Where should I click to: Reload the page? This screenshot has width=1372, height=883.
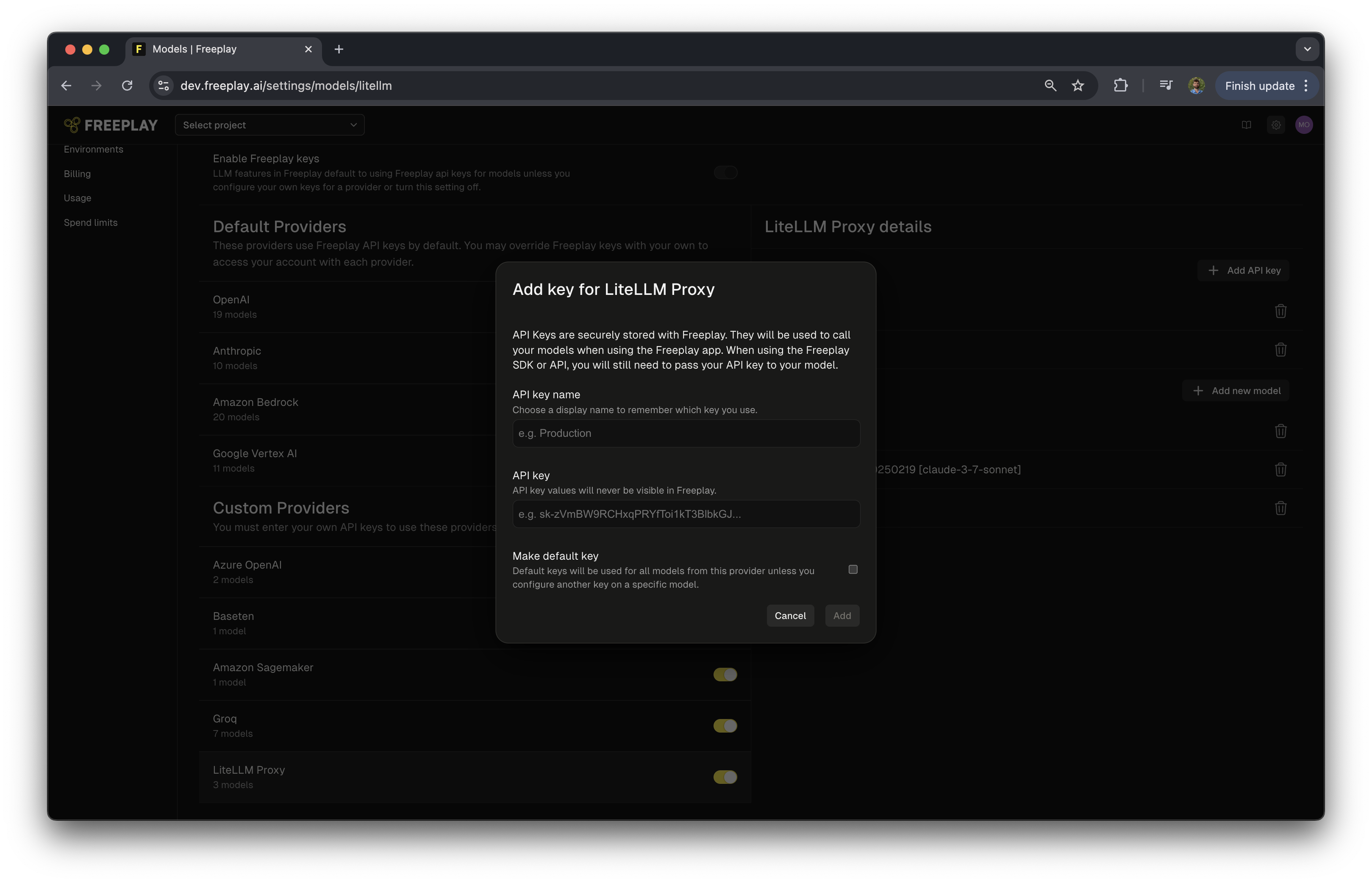tap(127, 86)
